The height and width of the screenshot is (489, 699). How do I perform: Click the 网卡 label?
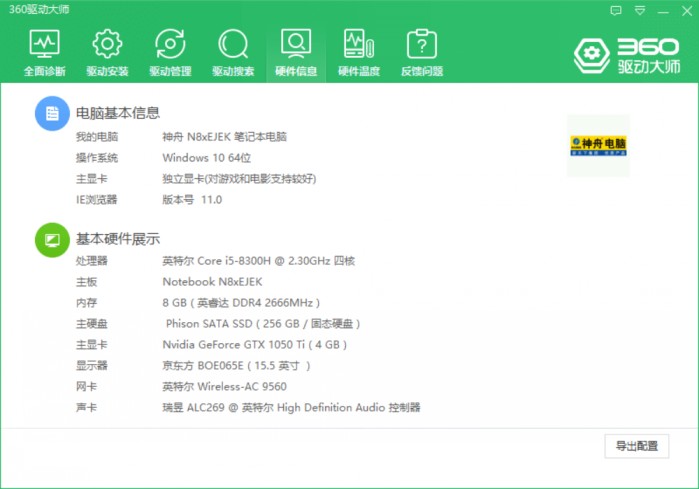point(86,386)
